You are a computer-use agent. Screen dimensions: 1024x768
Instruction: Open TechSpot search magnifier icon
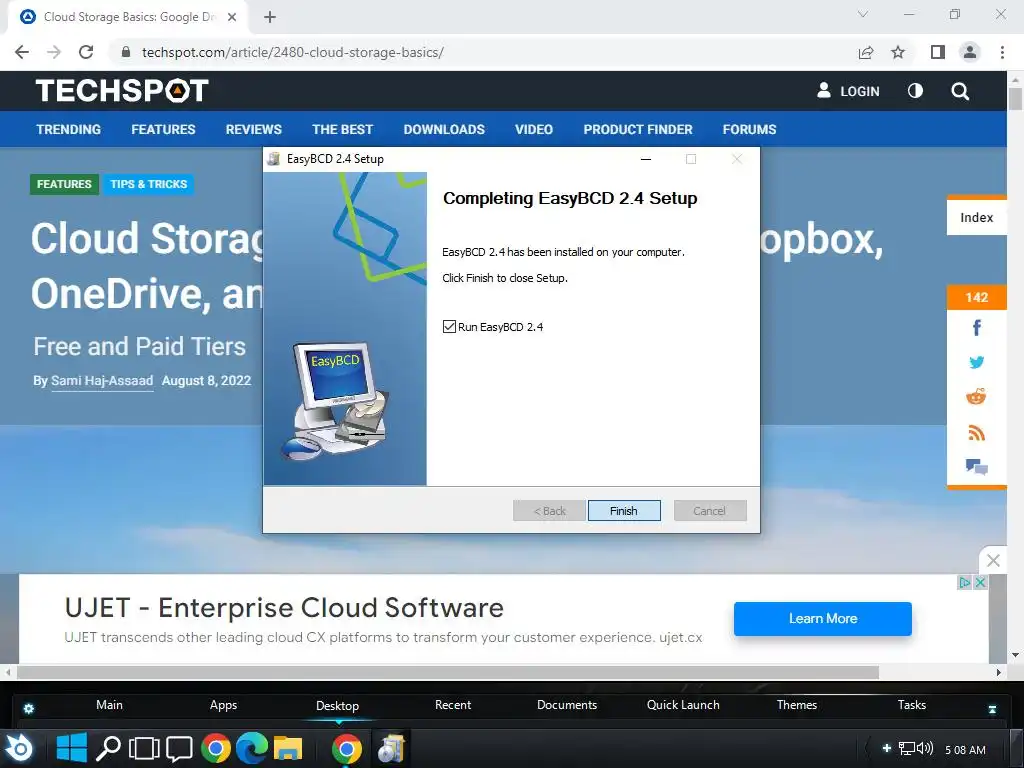(x=959, y=91)
